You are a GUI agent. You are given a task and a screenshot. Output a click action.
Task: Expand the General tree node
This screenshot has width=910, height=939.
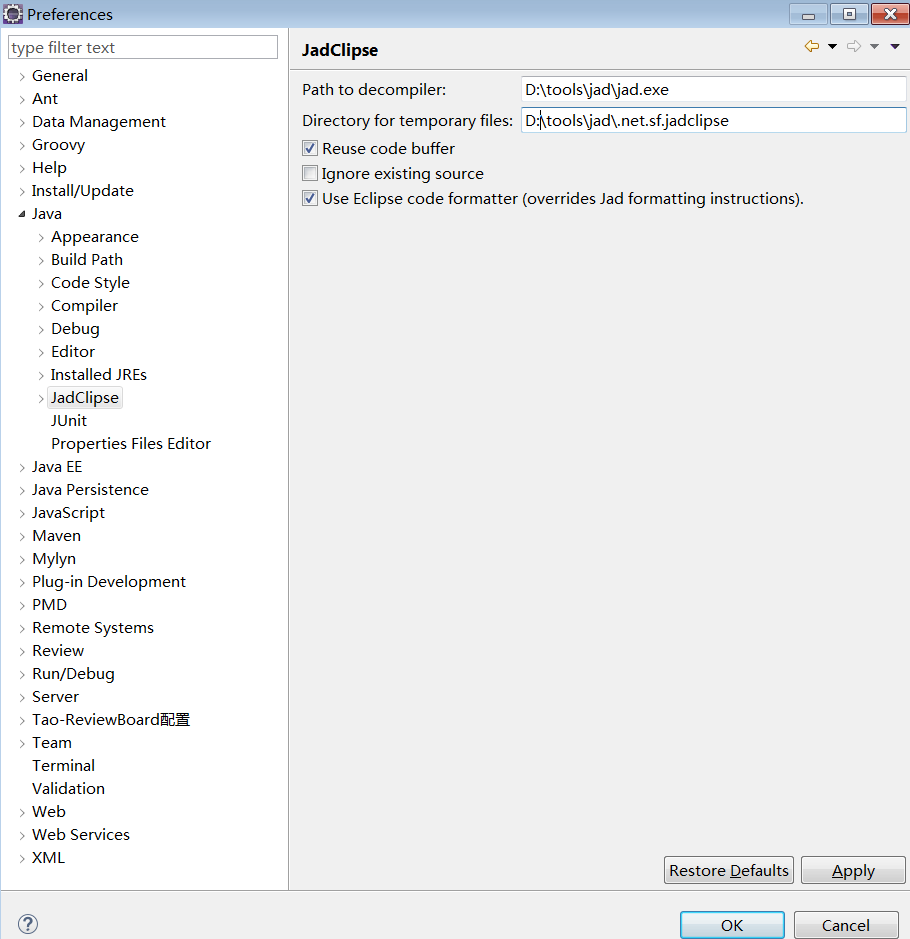(22, 76)
